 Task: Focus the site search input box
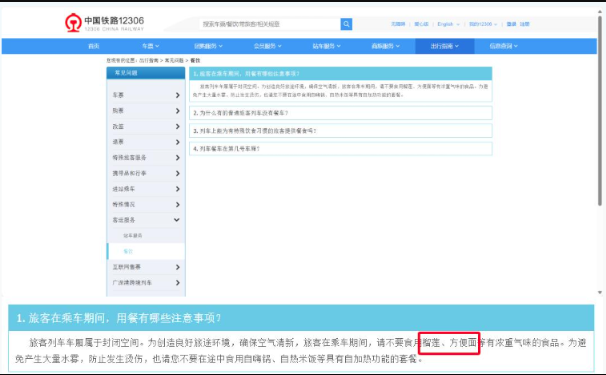click(x=269, y=24)
